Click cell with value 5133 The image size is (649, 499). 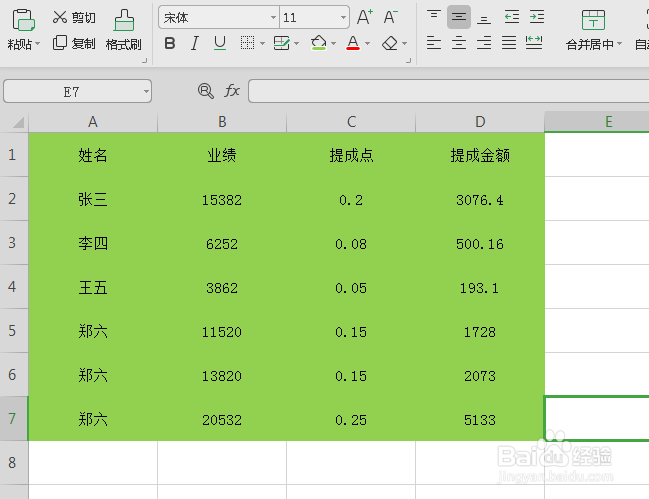(x=480, y=419)
